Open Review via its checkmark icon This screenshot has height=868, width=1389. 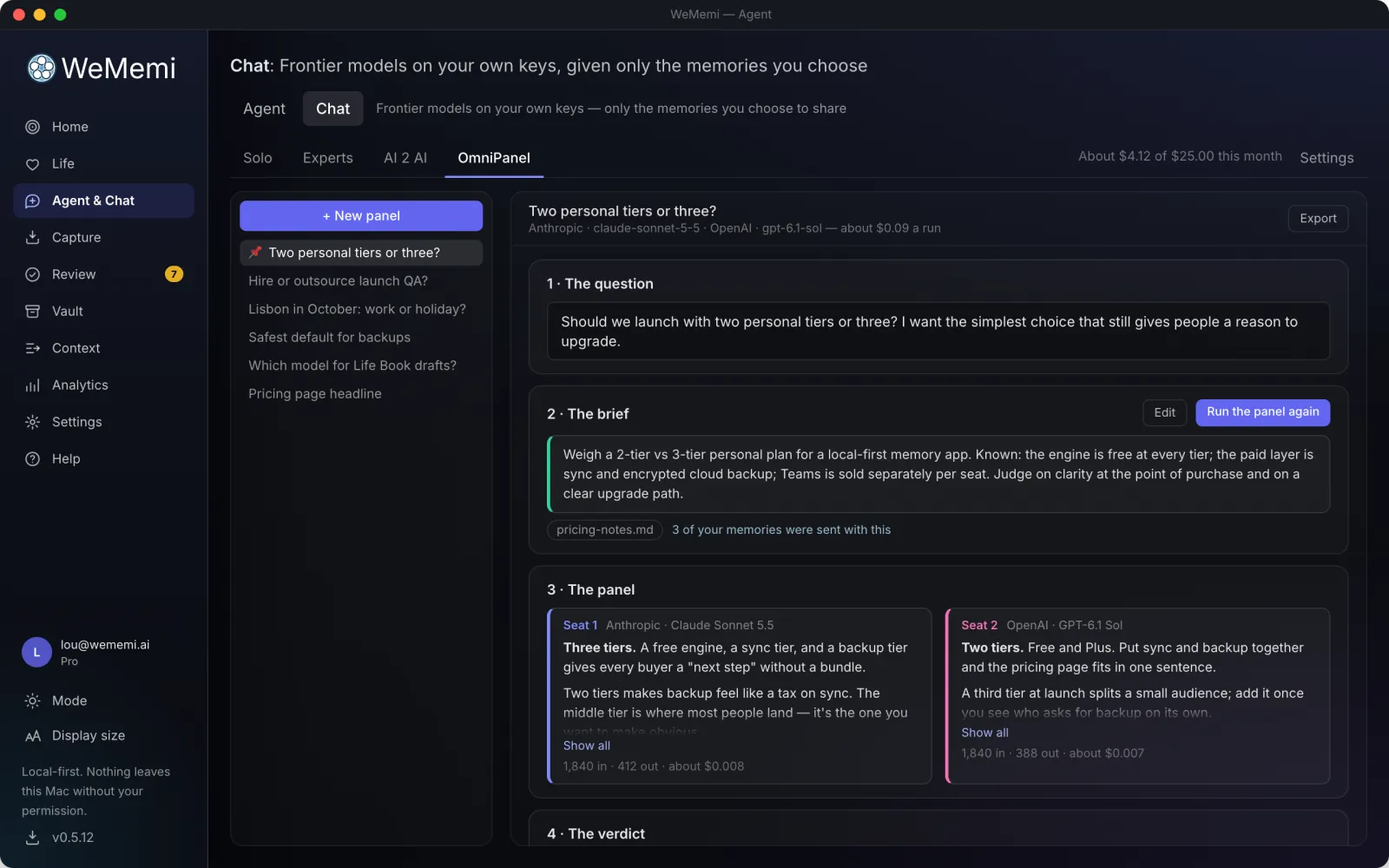click(x=33, y=274)
